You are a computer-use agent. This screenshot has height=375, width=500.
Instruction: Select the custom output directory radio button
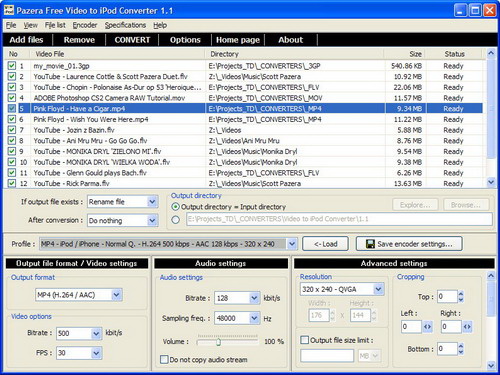[x=175, y=219]
